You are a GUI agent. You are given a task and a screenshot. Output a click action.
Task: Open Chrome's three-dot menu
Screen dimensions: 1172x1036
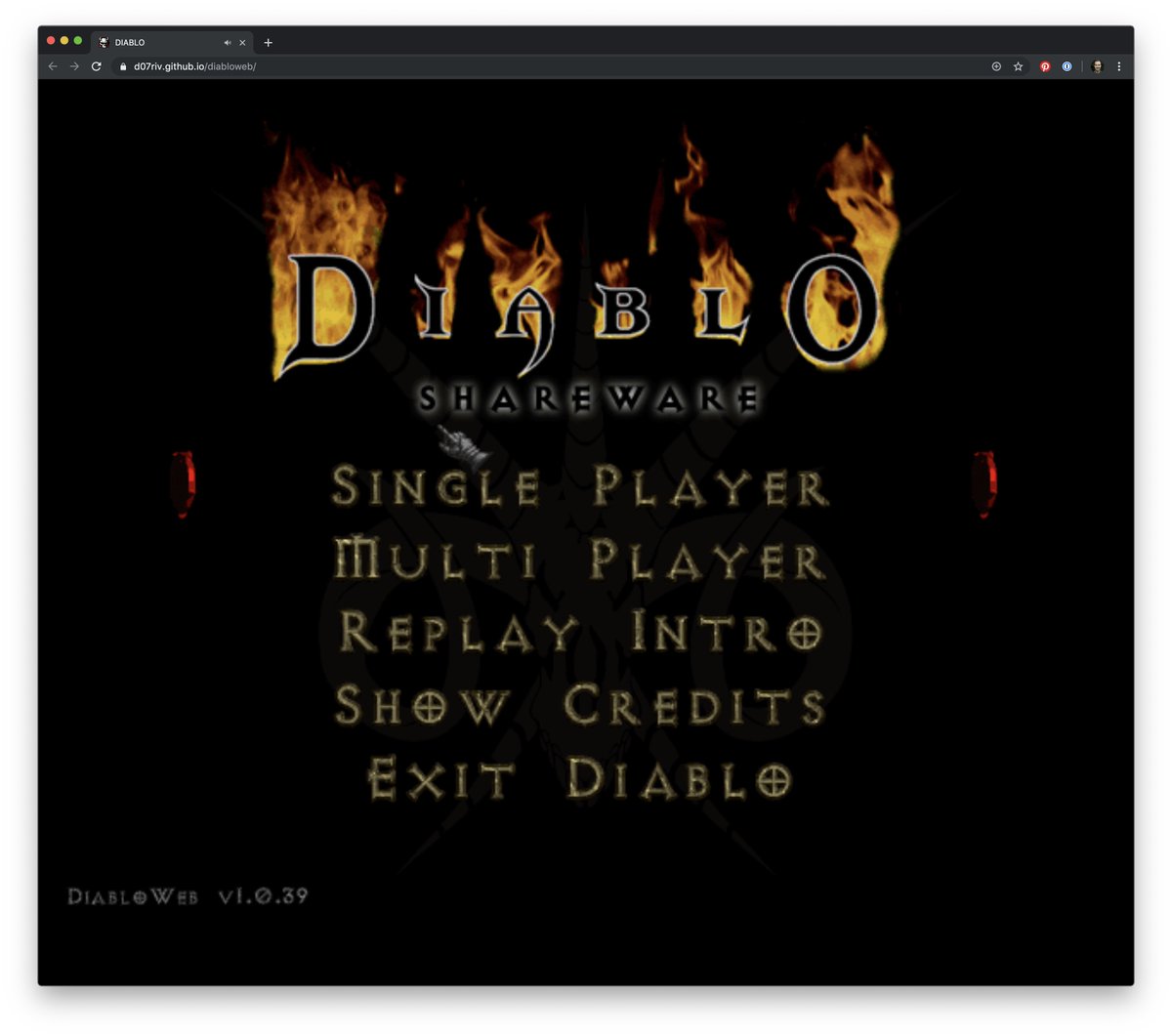[1119, 66]
